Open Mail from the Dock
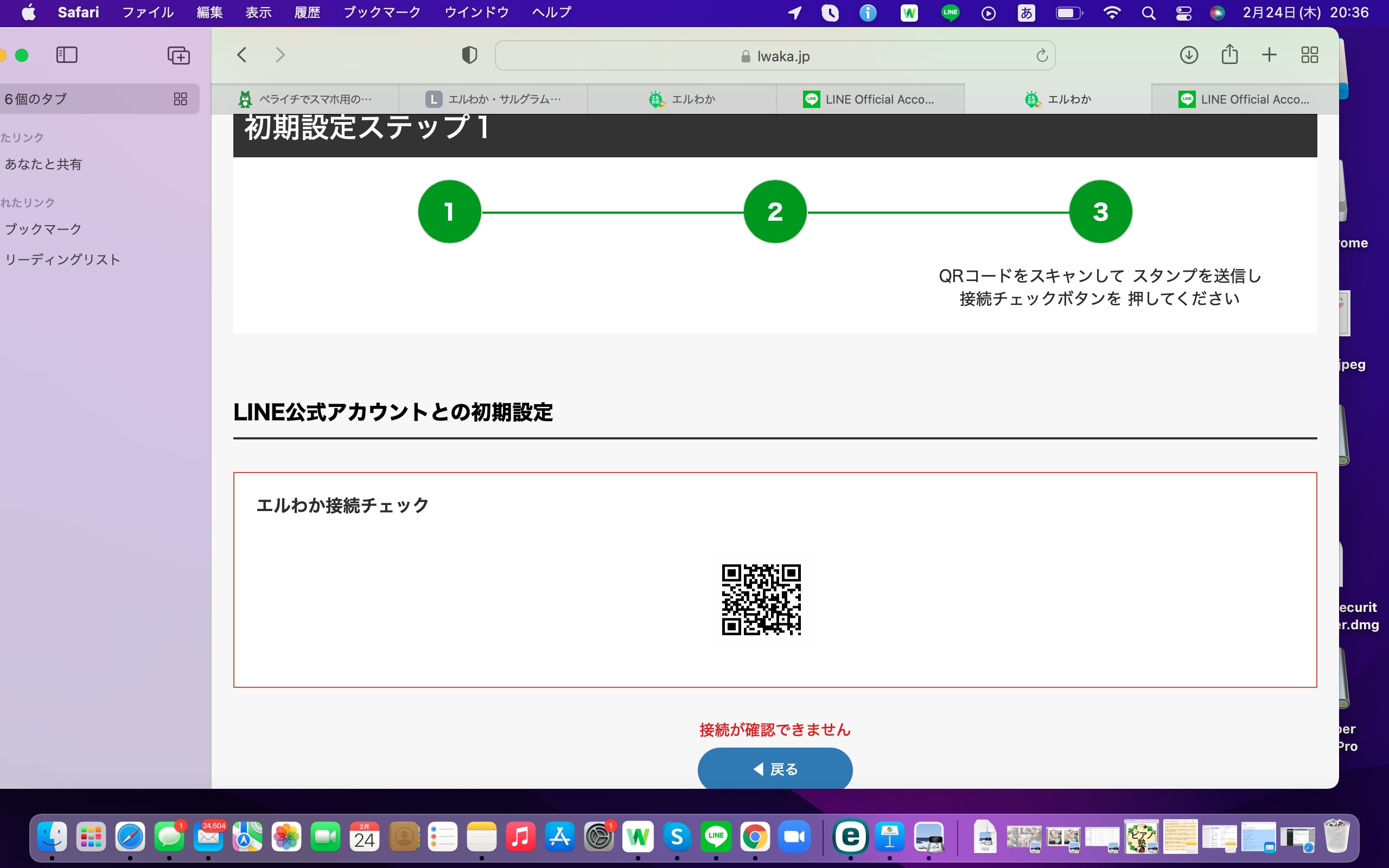Image resolution: width=1389 pixels, height=868 pixels. tap(208, 837)
